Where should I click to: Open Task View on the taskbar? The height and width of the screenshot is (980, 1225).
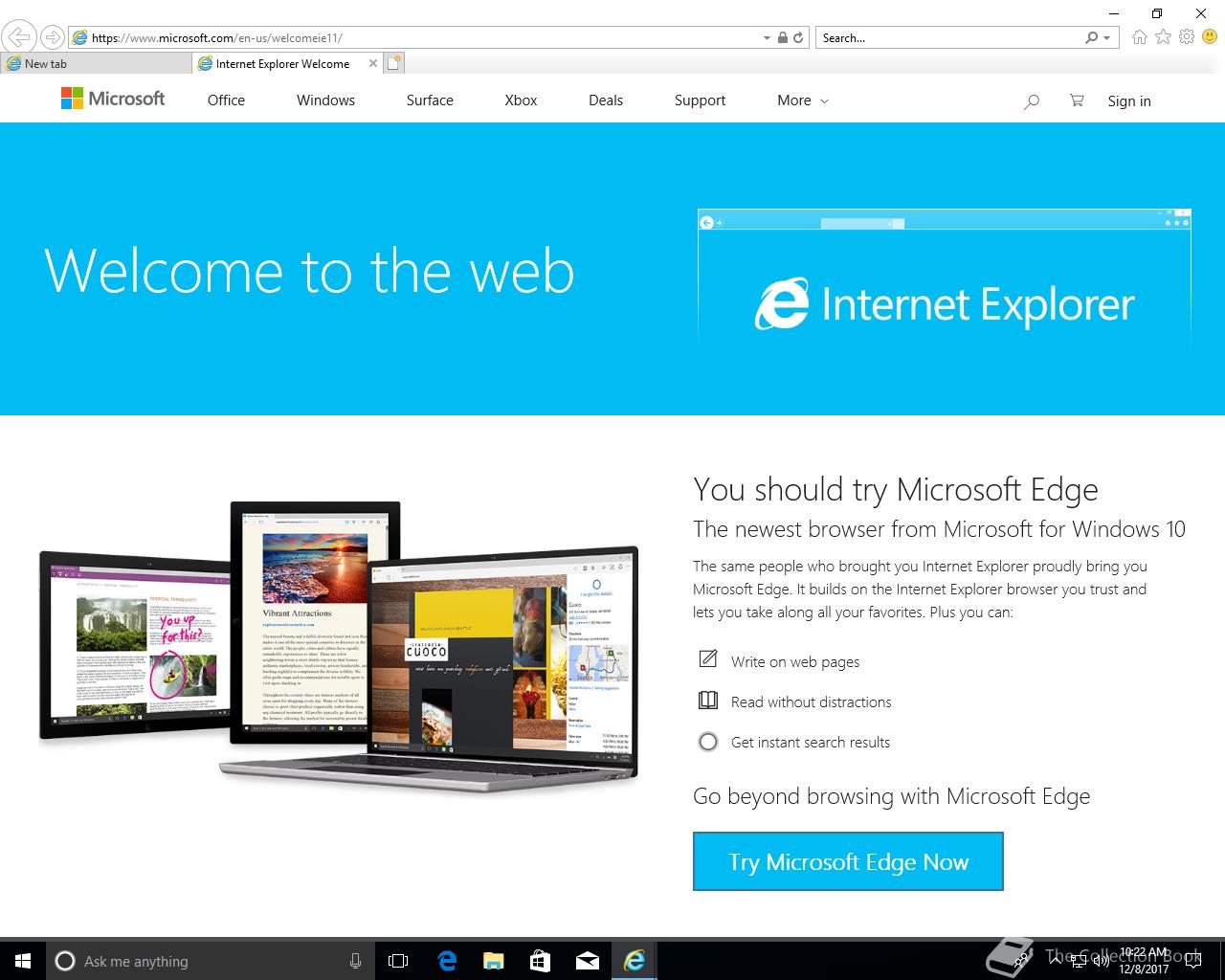point(398,961)
